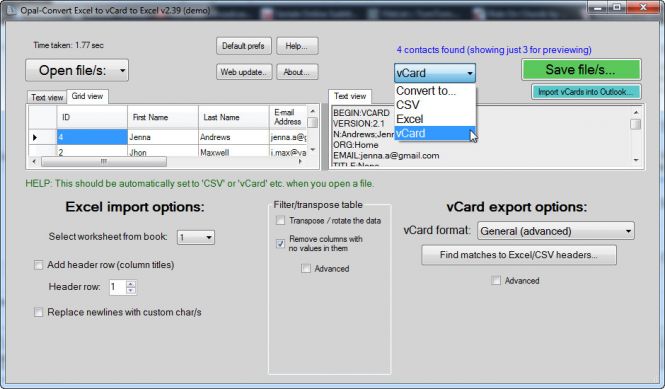The image size is (665, 389).
Task: Choose CSV from the format list
Action: pos(435,105)
